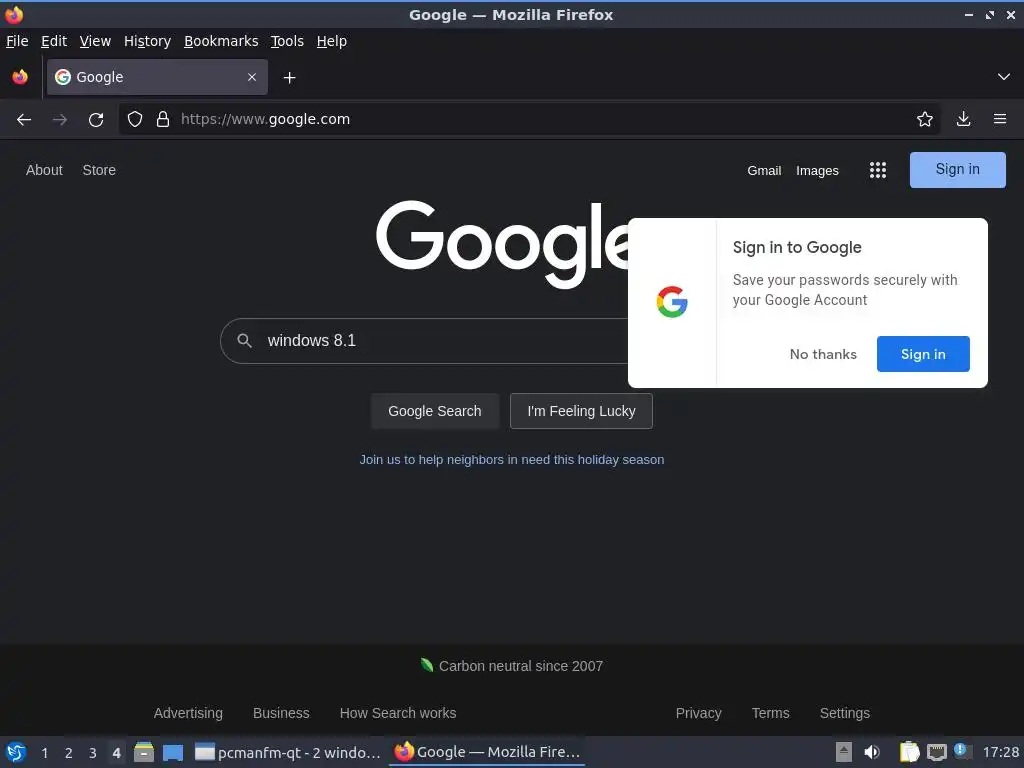Go back using the back arrow

(24, 120)
